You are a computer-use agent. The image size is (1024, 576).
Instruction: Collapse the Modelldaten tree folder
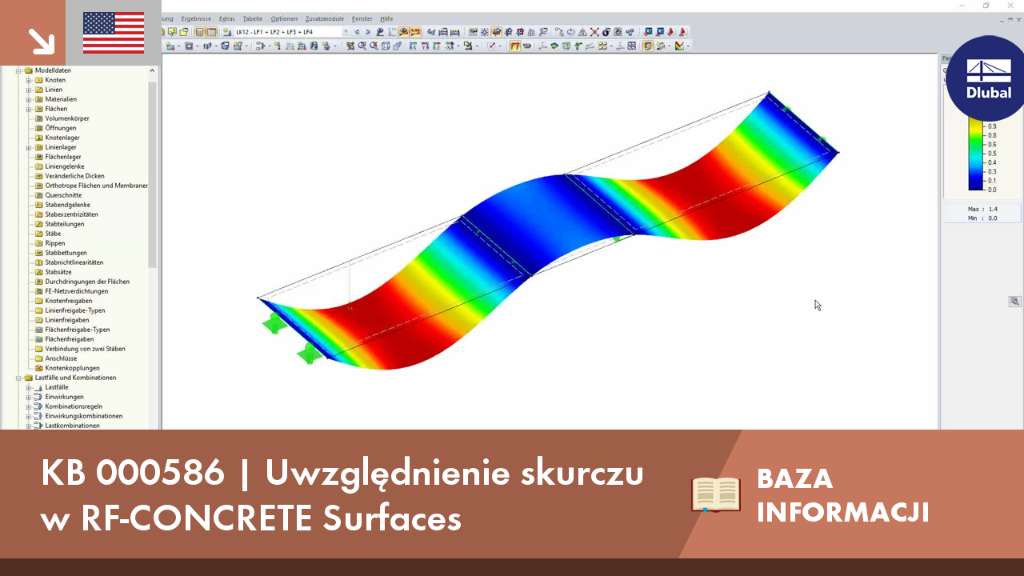pos(19,70)
